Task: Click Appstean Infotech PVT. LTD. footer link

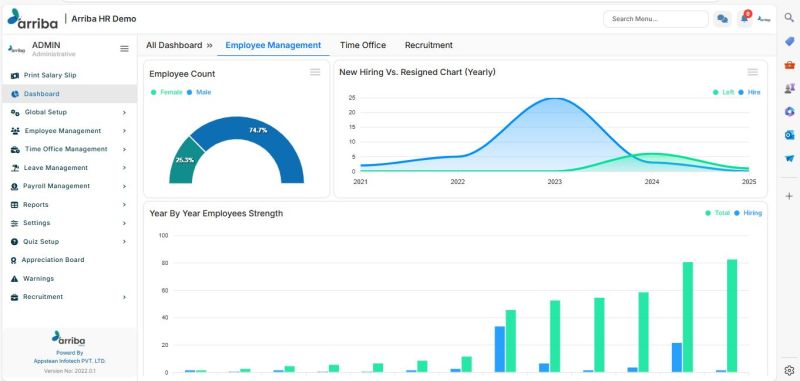Action: click(69, 361)
